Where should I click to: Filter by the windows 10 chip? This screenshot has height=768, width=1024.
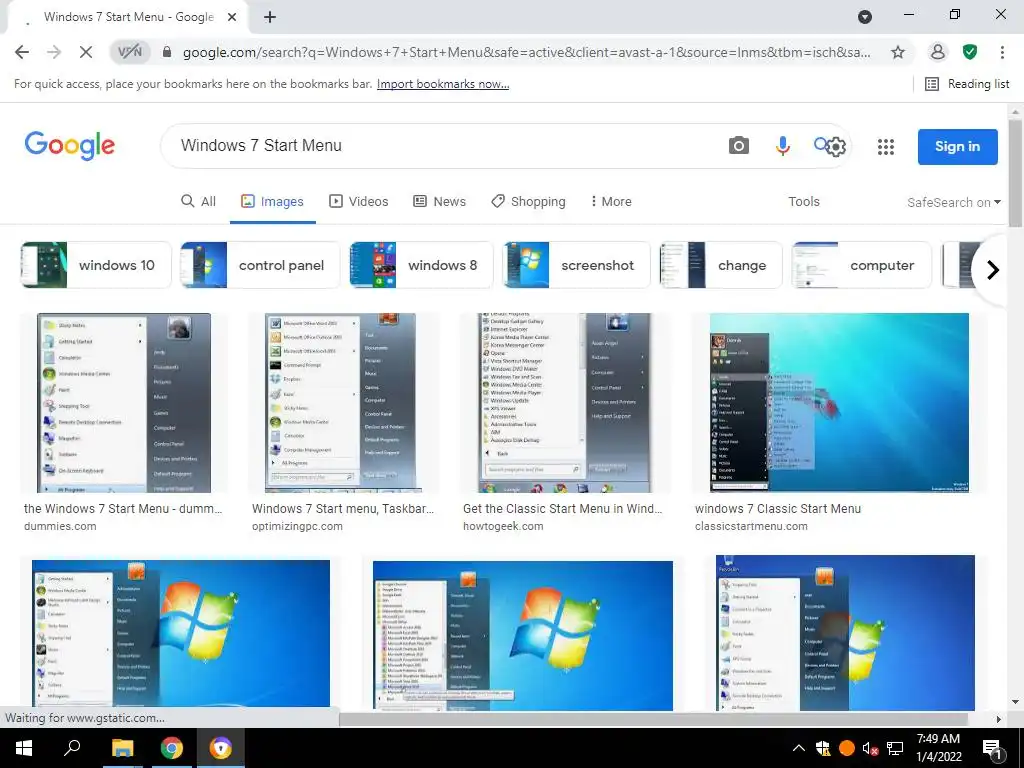coord(96,265)
